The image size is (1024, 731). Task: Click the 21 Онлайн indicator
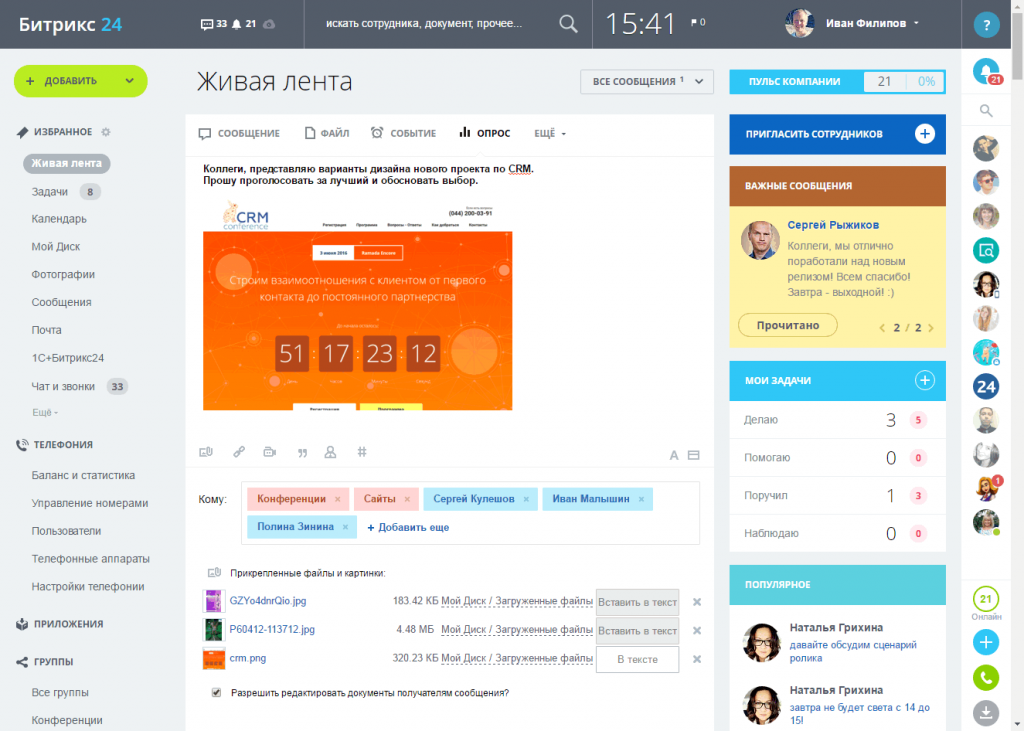pos(986,604)
